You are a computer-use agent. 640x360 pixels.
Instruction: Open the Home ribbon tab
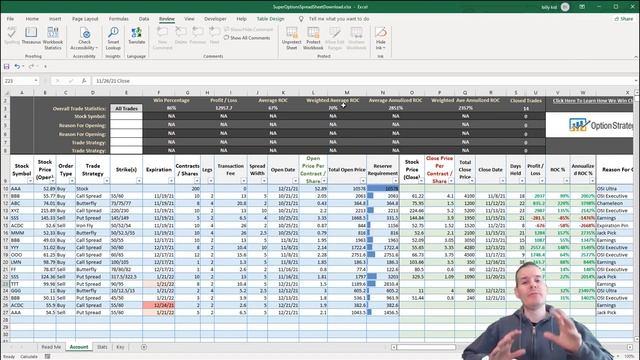tap(32, 19)
